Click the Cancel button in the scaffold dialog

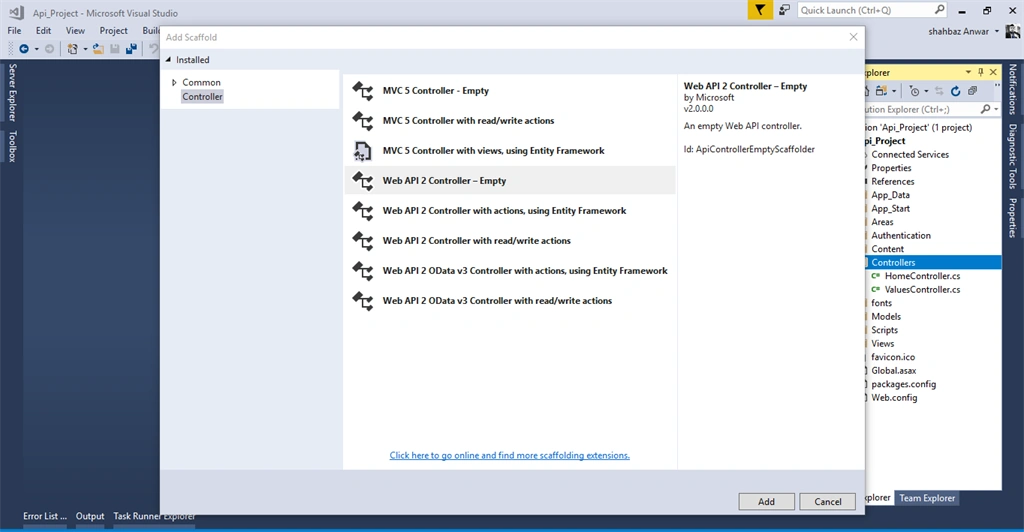[827, 501]
